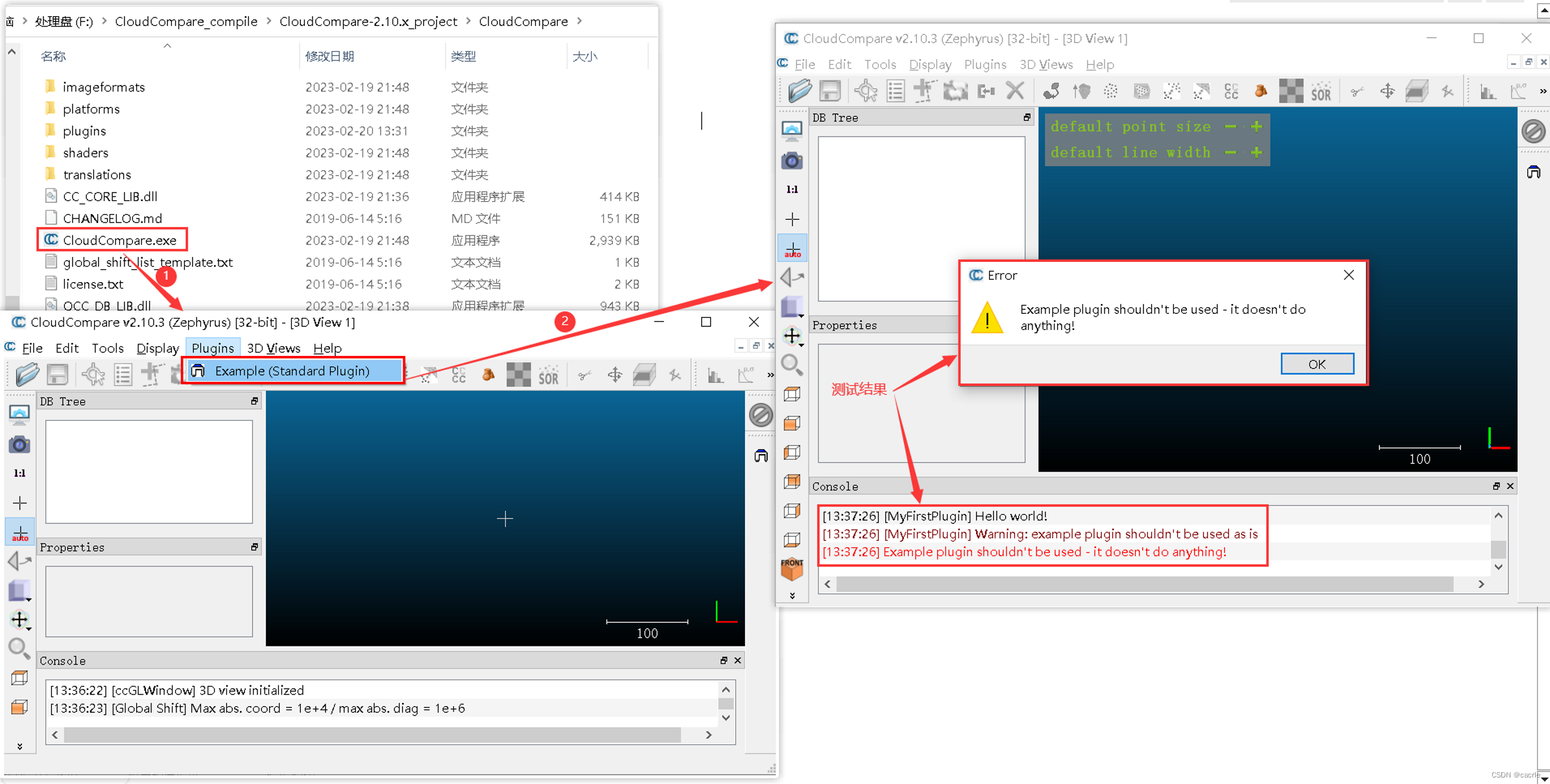Open the Display menu in the front window
The image size is (1550, 784).
(157, 348)
